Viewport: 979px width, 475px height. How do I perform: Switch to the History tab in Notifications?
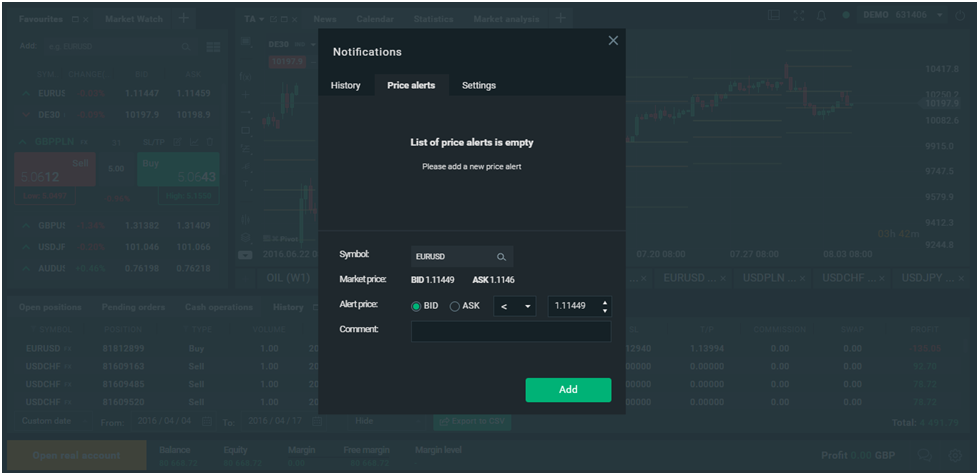point(345,86)
